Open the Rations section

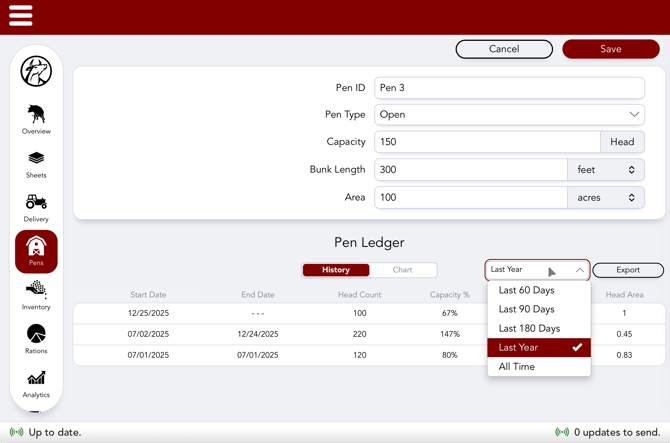pos(36,339)
